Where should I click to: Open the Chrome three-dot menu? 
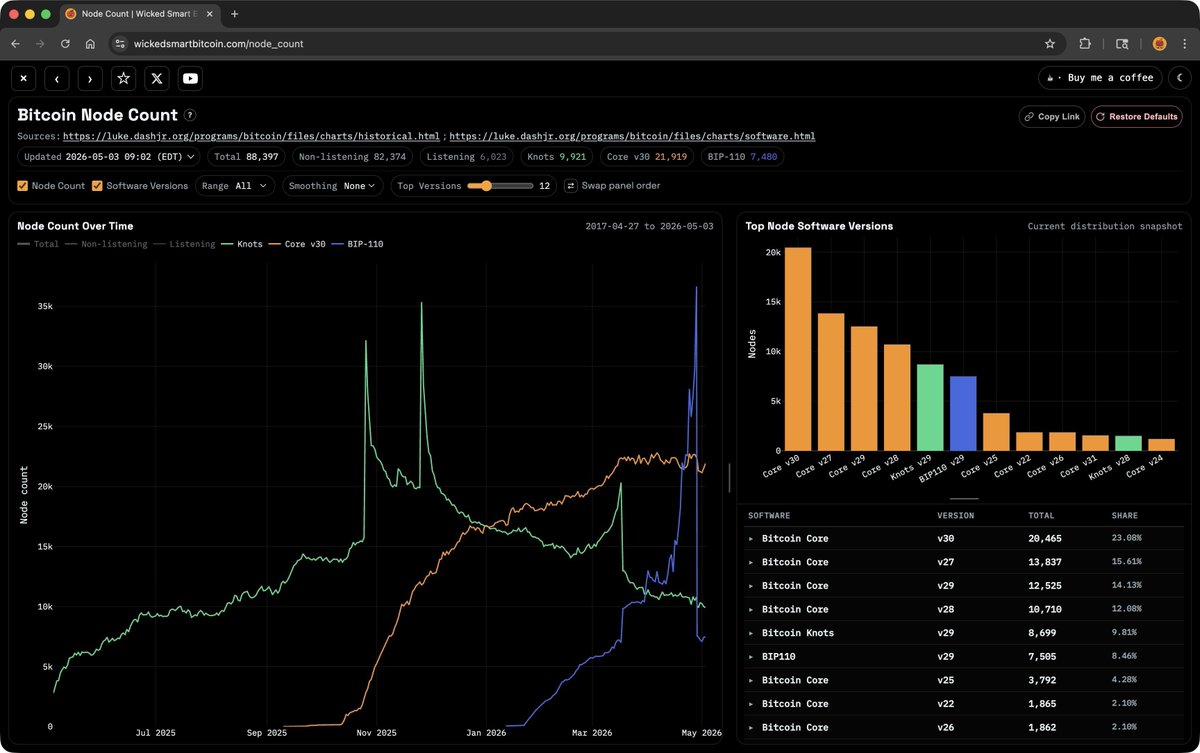pyautogui.click(x=1184, y=44)
